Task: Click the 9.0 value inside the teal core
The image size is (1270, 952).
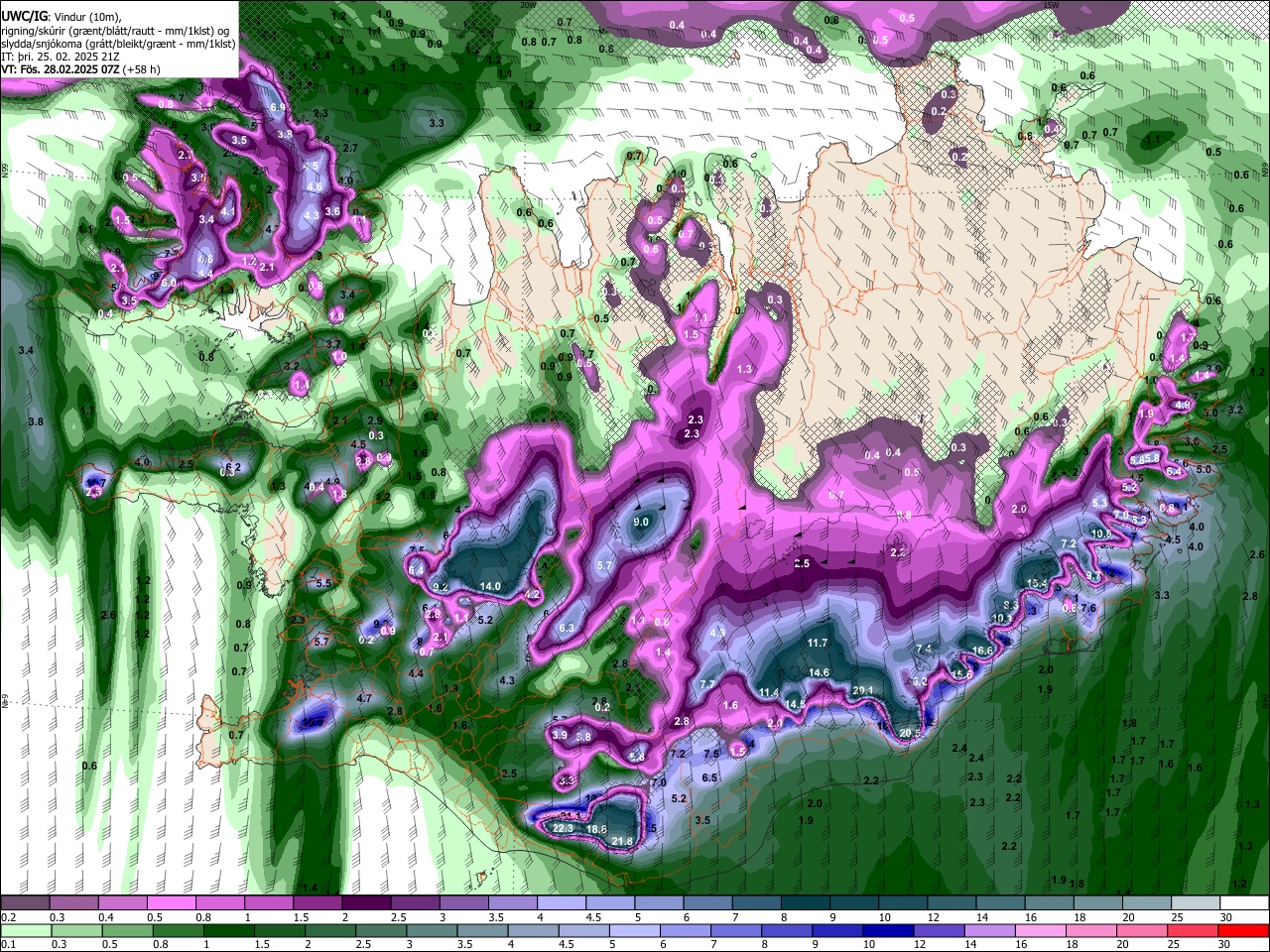Action: (641, 522)
